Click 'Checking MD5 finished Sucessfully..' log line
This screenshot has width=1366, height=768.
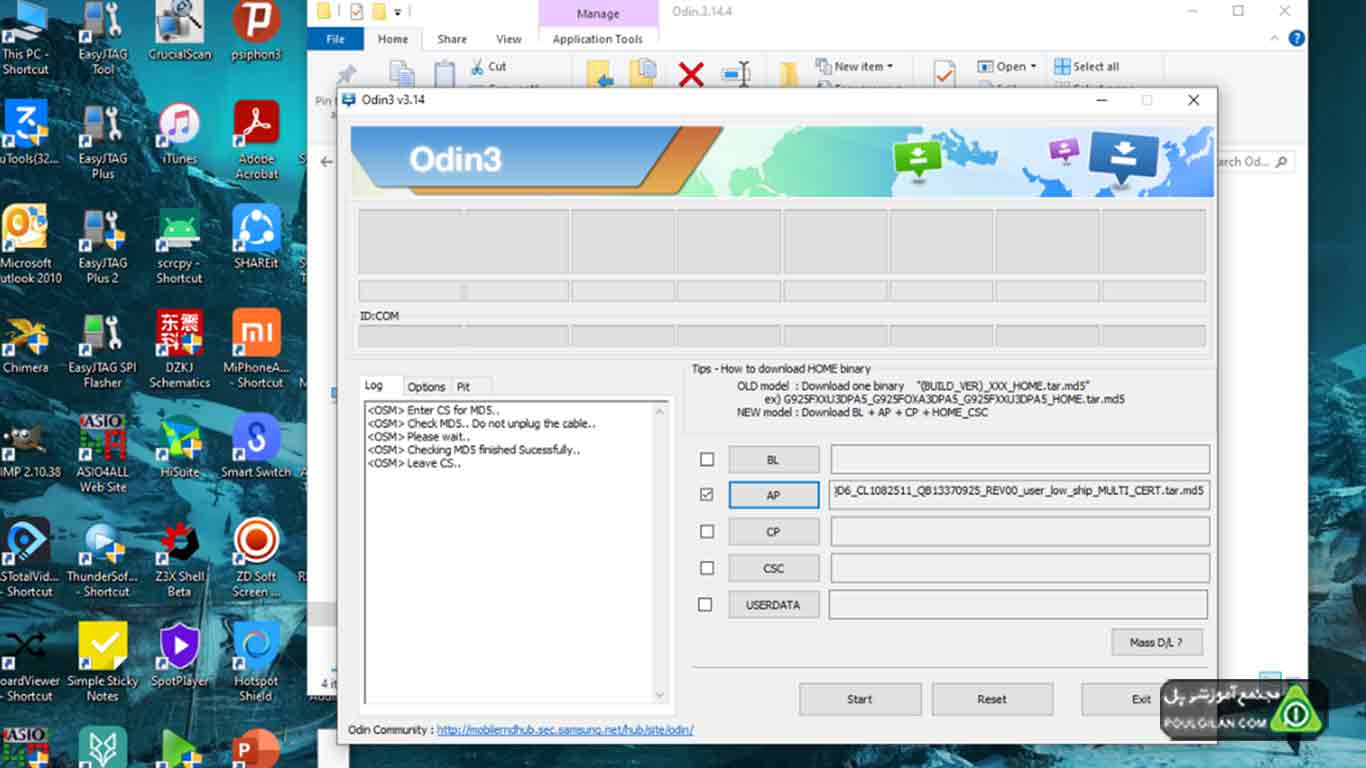473,450
